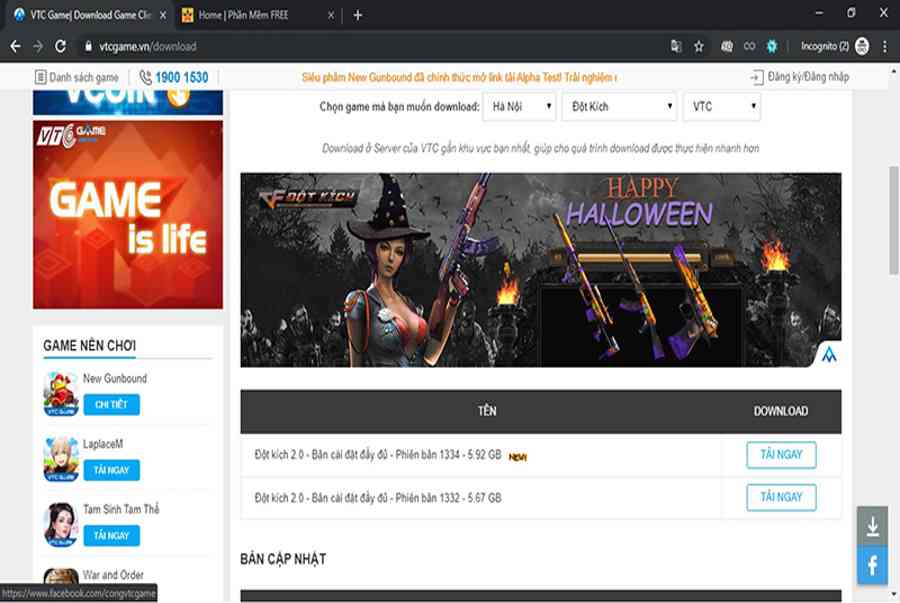The image size is (900, 603).
Task: Open the blue gear extension icon
Action: click(x=772, y=46)
